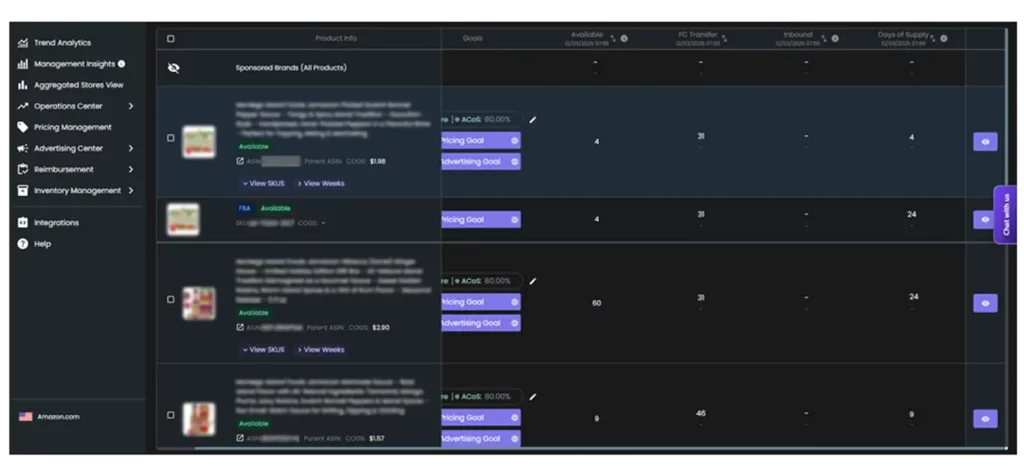Viewport: 1024px width, 473px height.
Task: Click Advertising Goal for the $2.90 product
Action: (481, 323)
